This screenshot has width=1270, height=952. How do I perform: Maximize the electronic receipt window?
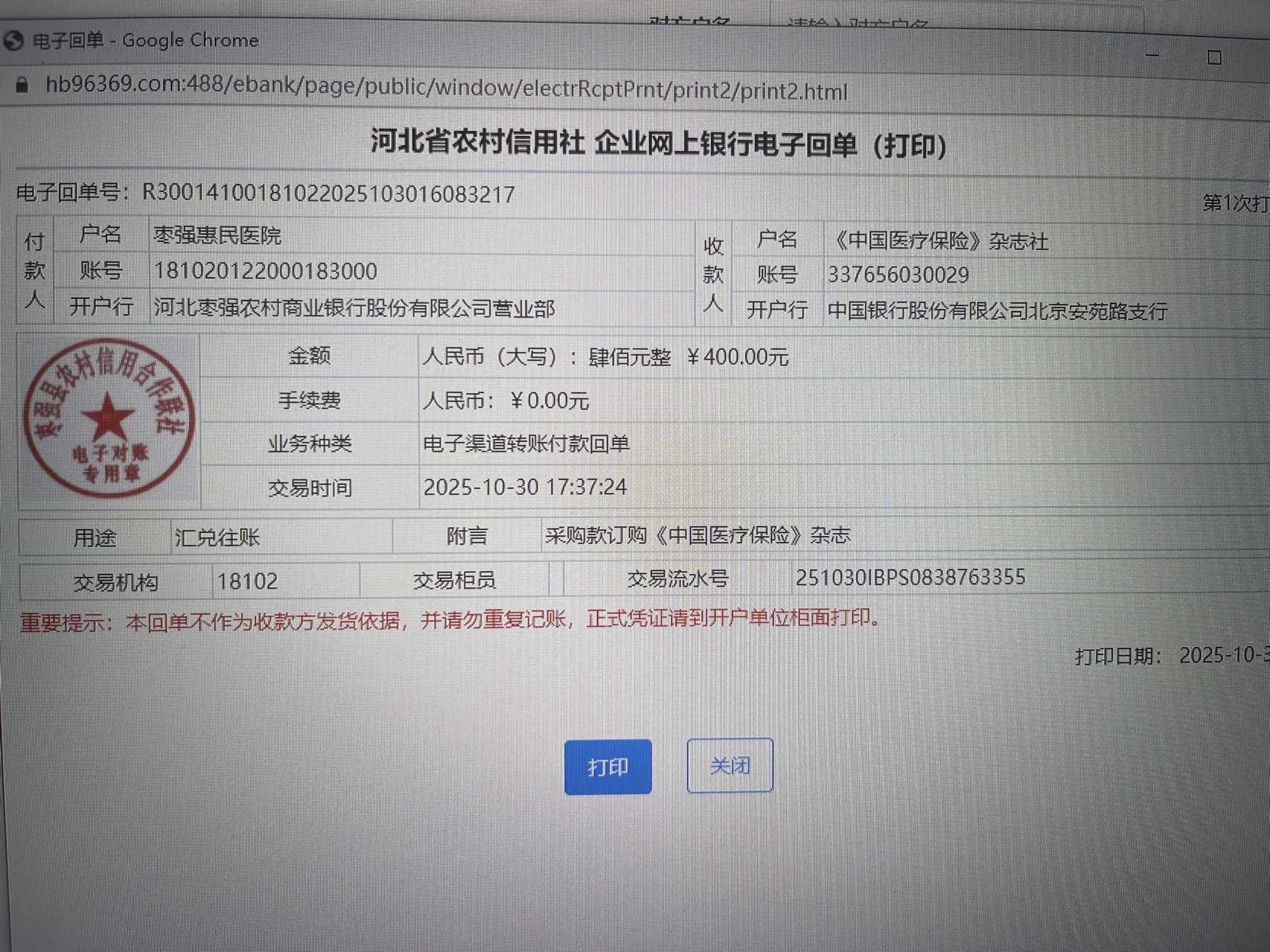1214,57
